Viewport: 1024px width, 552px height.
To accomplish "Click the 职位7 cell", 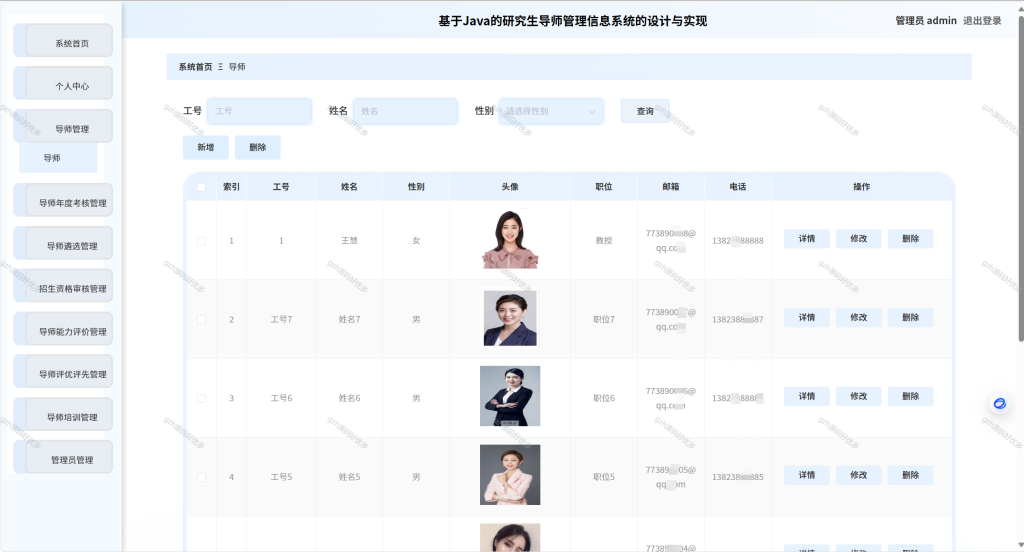I will [x=604, y=319].
